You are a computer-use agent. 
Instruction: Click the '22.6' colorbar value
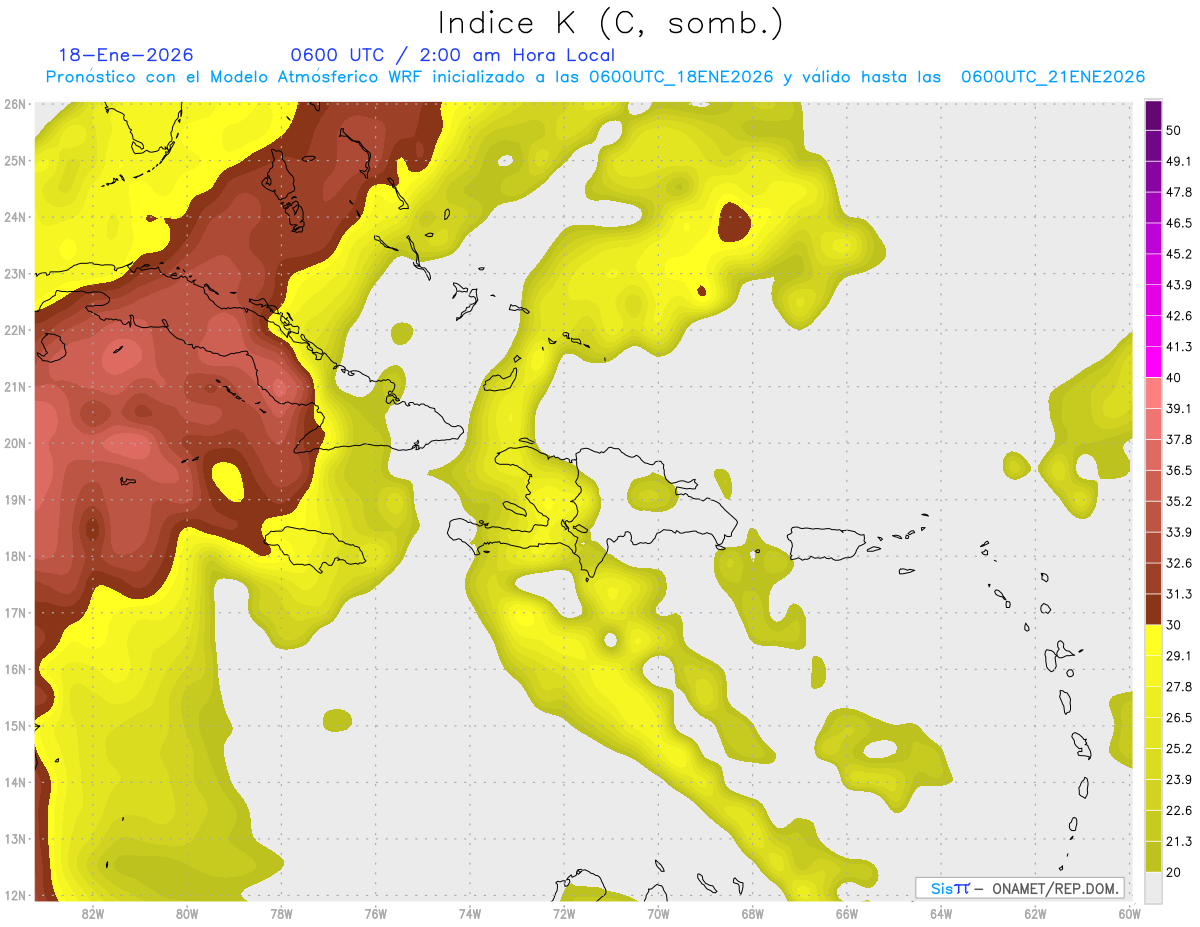tap(1179, 810)
